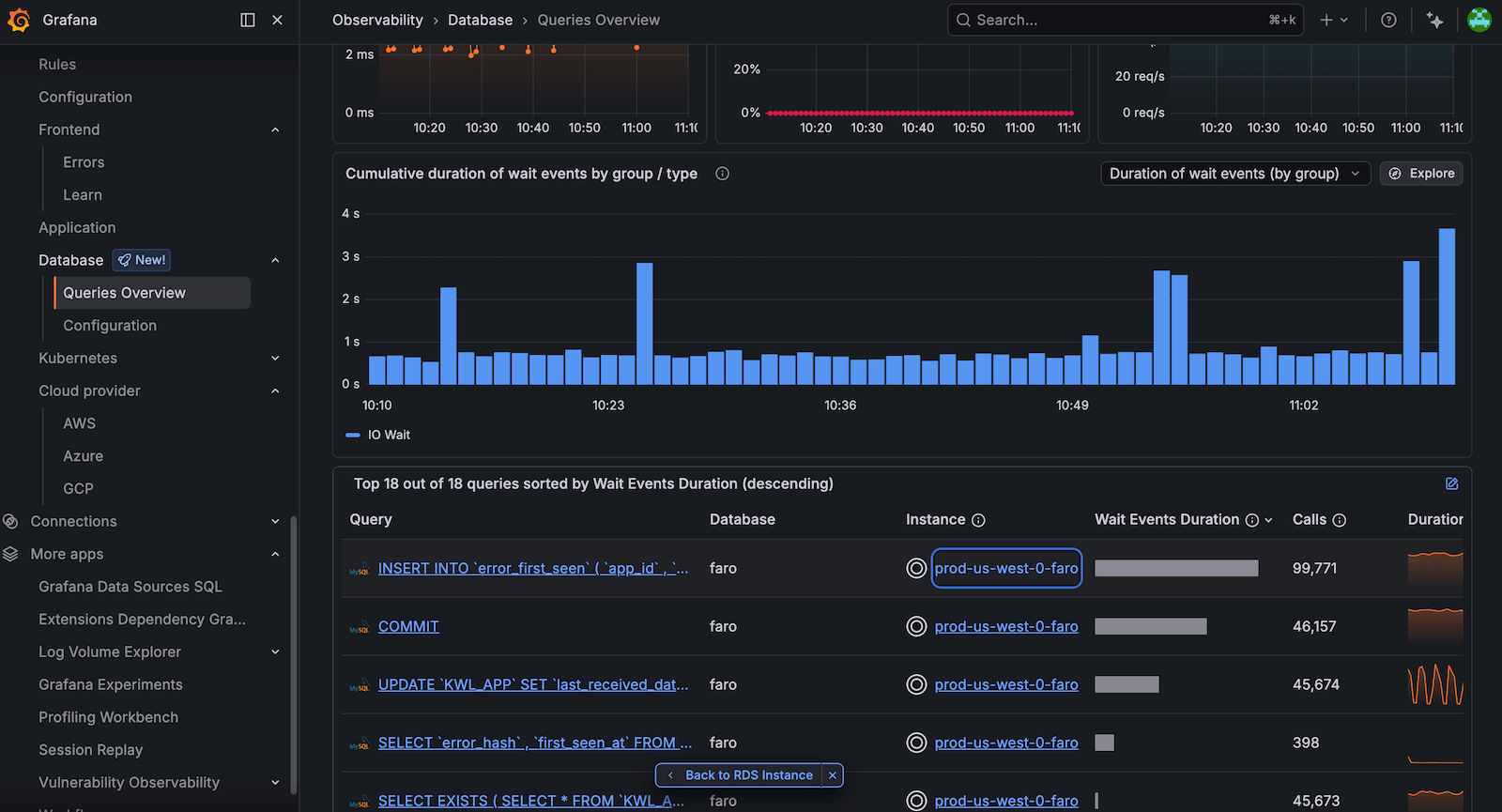Open the Grafana Assistant sparkle icon
The image size is (1502, 812).
coord(1434,20)
